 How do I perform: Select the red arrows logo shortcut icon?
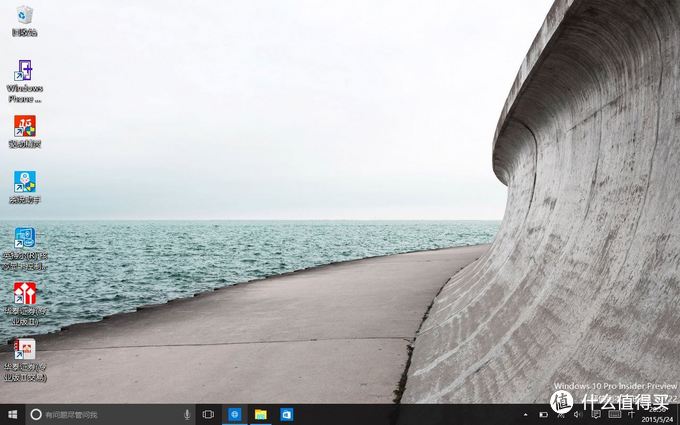[x=24, y=304]
